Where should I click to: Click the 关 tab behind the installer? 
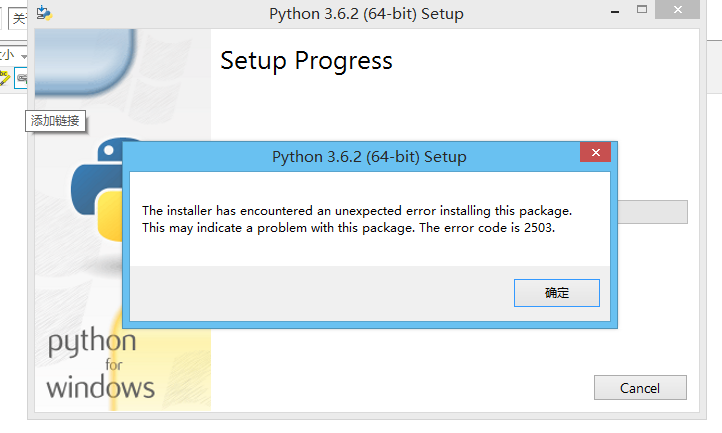(x=20, y=17)
